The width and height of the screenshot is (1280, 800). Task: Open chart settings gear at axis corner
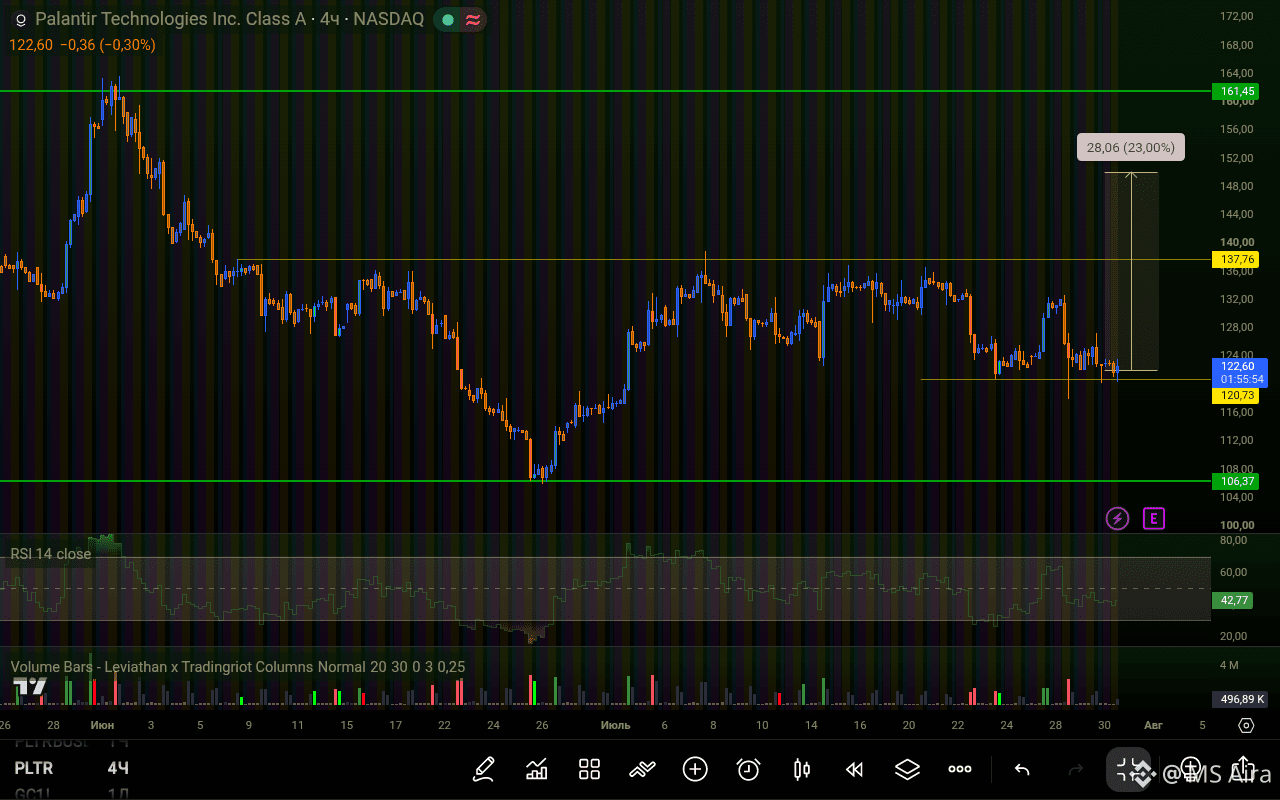1246,725
